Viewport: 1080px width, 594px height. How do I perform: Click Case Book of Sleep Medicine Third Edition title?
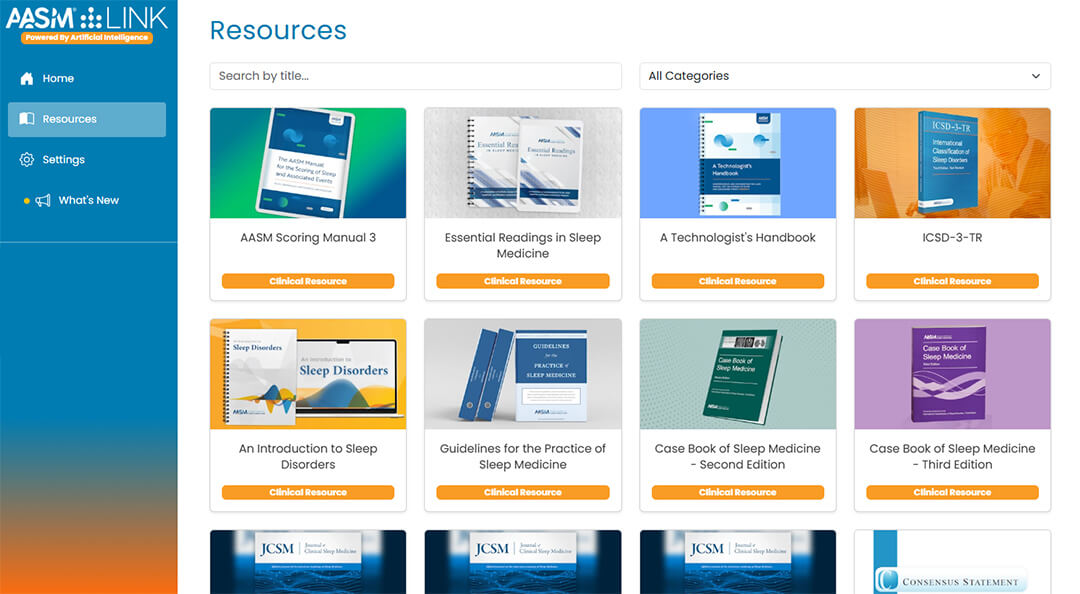(953, 456)
